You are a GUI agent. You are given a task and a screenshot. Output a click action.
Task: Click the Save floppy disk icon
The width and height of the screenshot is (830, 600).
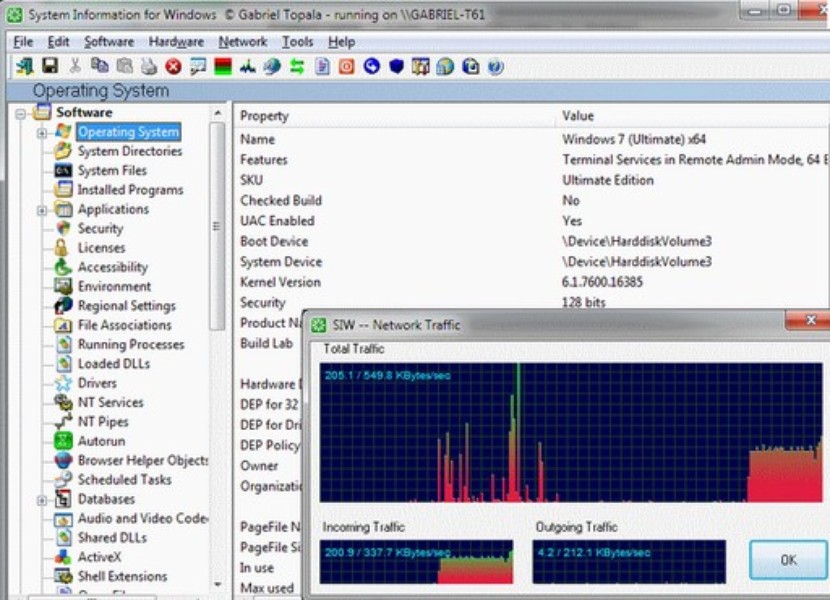click(50, 66)
